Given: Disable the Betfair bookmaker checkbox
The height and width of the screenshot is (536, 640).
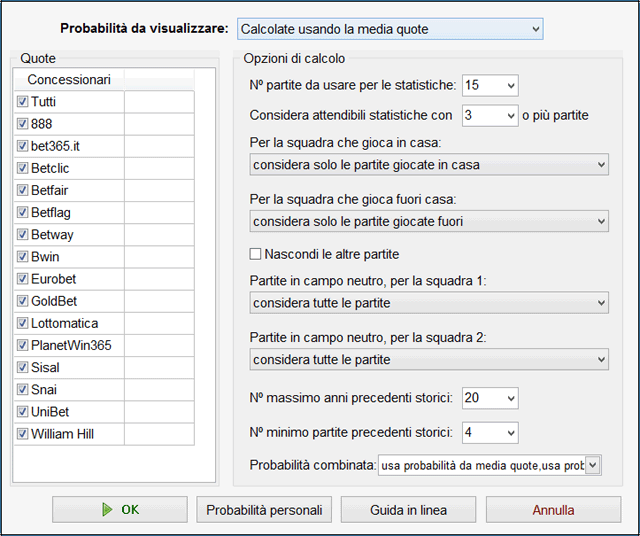Looking at the screenshot, I should point(22,190).
